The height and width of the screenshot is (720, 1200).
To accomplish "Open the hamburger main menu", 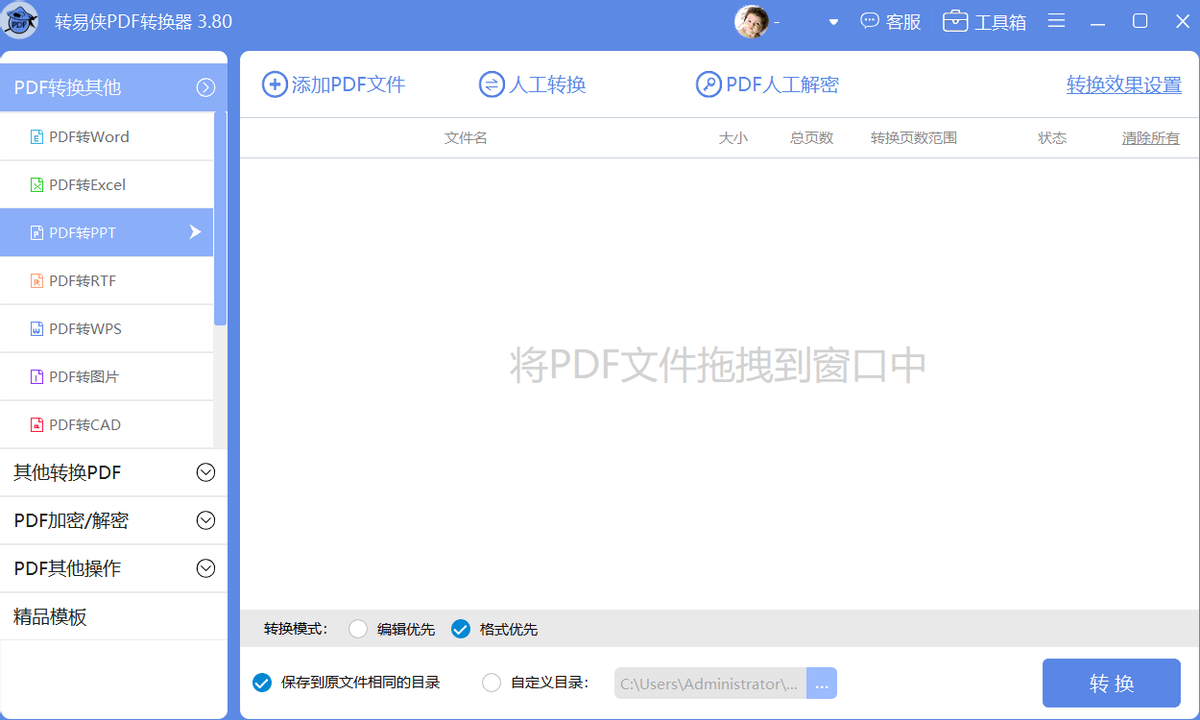I will [x=1056, y=21].
